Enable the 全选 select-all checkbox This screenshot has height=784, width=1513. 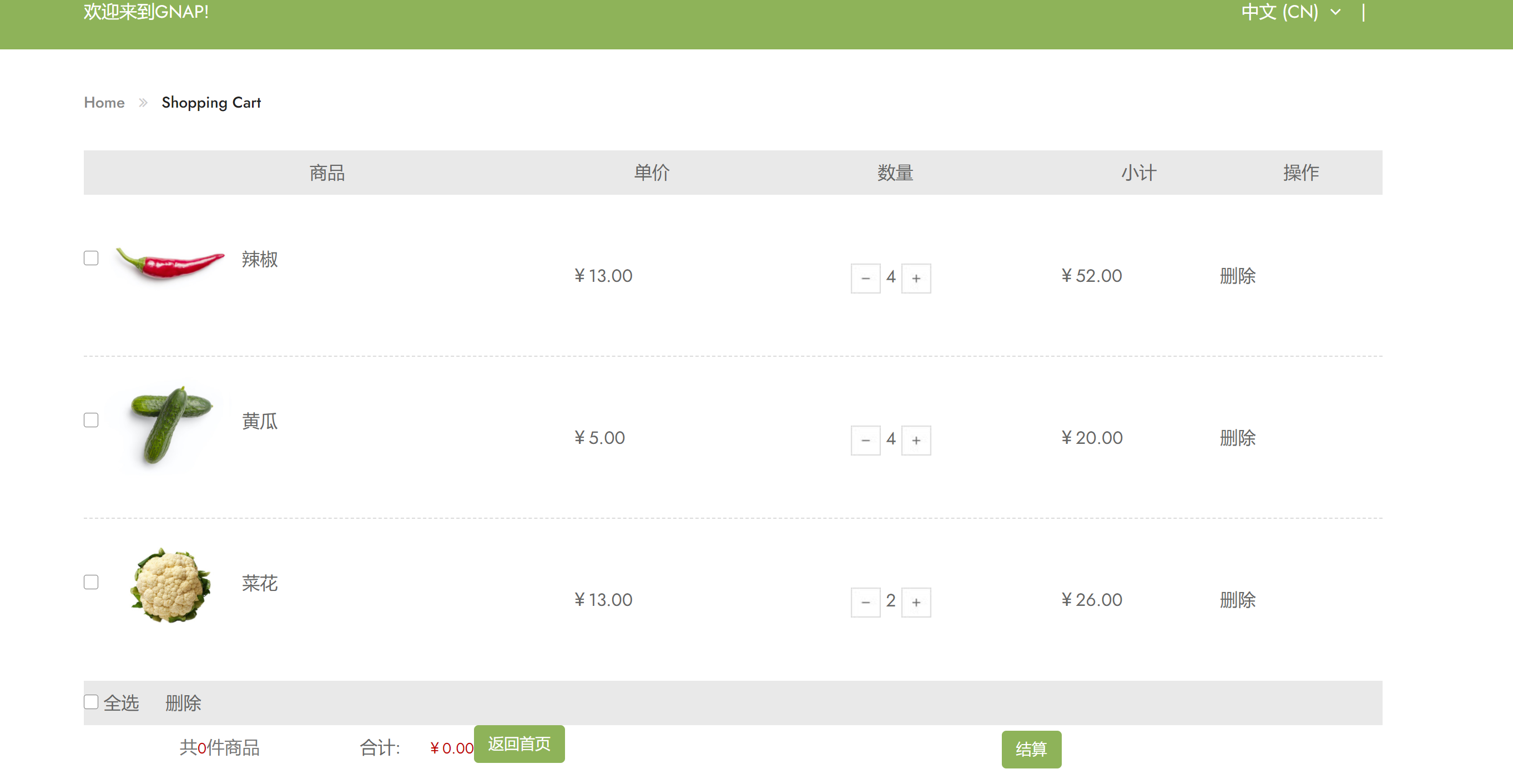(91, 702)
